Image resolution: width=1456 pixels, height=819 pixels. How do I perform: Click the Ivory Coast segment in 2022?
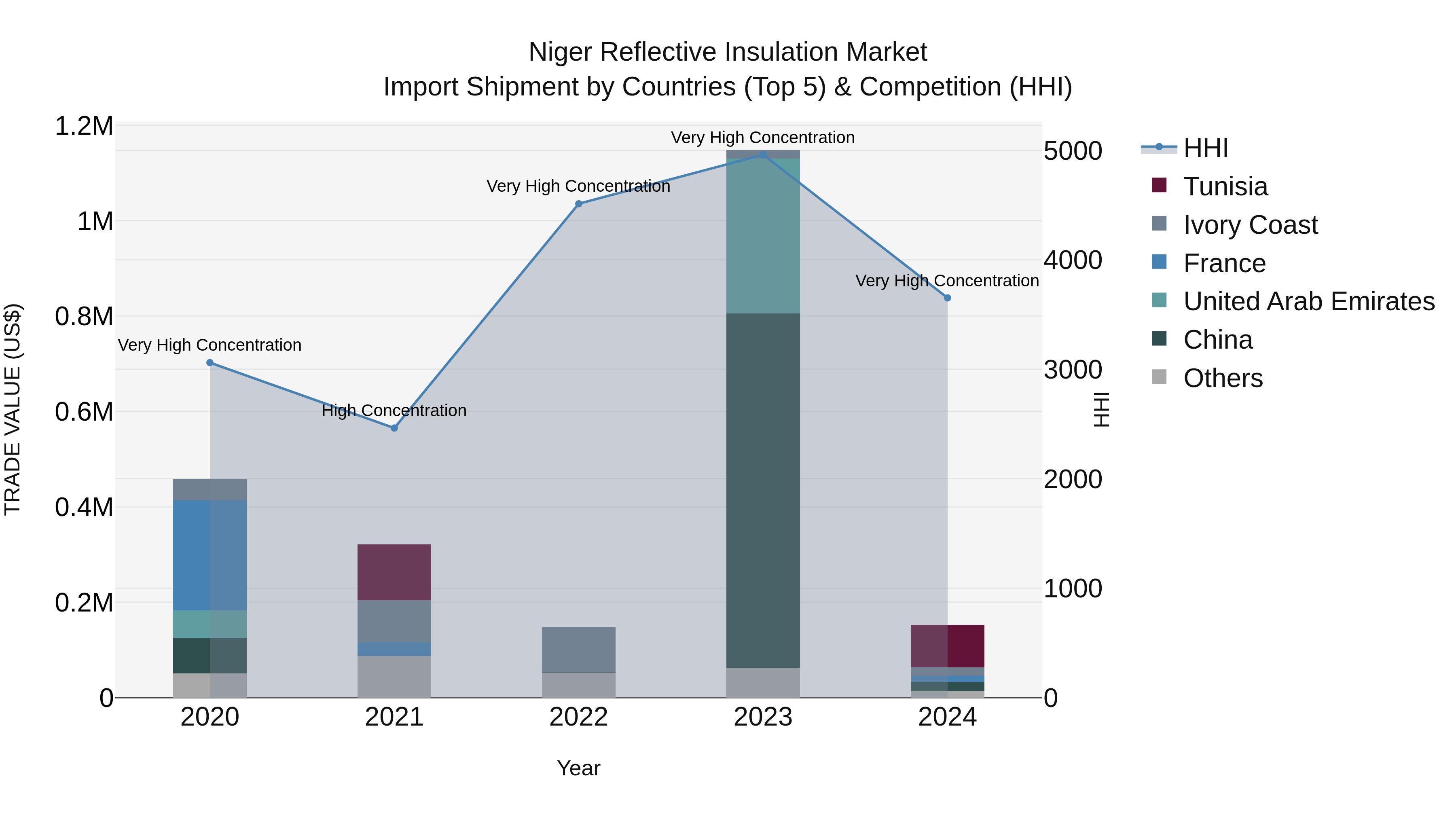click(579, 650)
